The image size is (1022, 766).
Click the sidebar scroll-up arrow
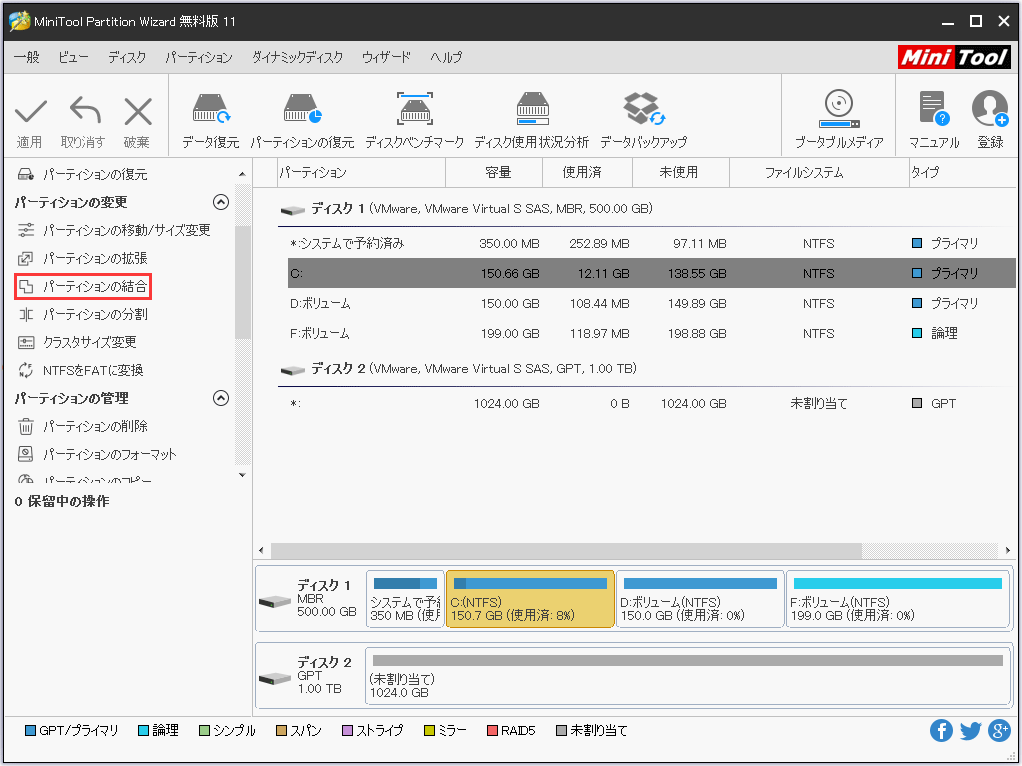242,174
